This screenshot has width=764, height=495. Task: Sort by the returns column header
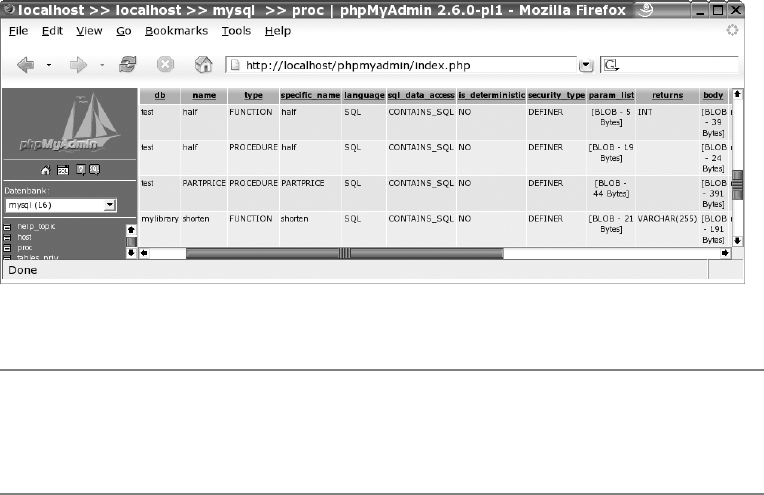[668, 95]
